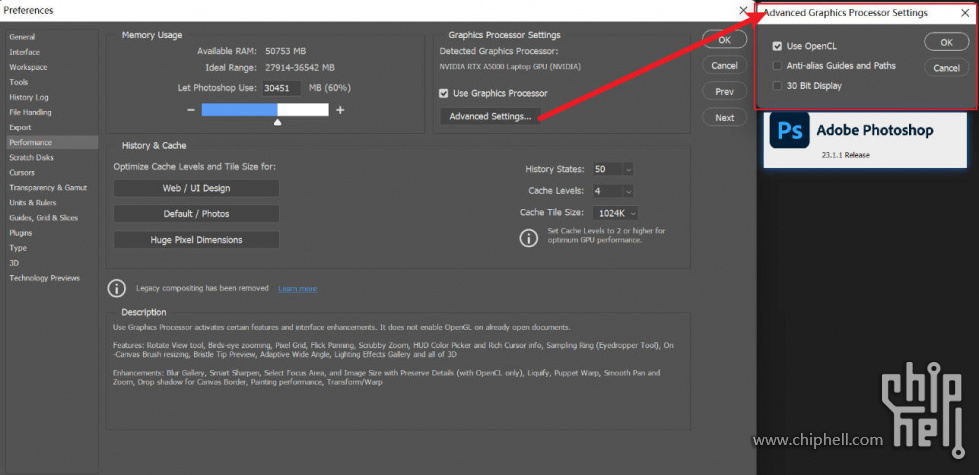The image size is (979, 475).
Task: Click the info icon beside Cache Levels hint
Action: pyautogui.click(x=529, y=238)
